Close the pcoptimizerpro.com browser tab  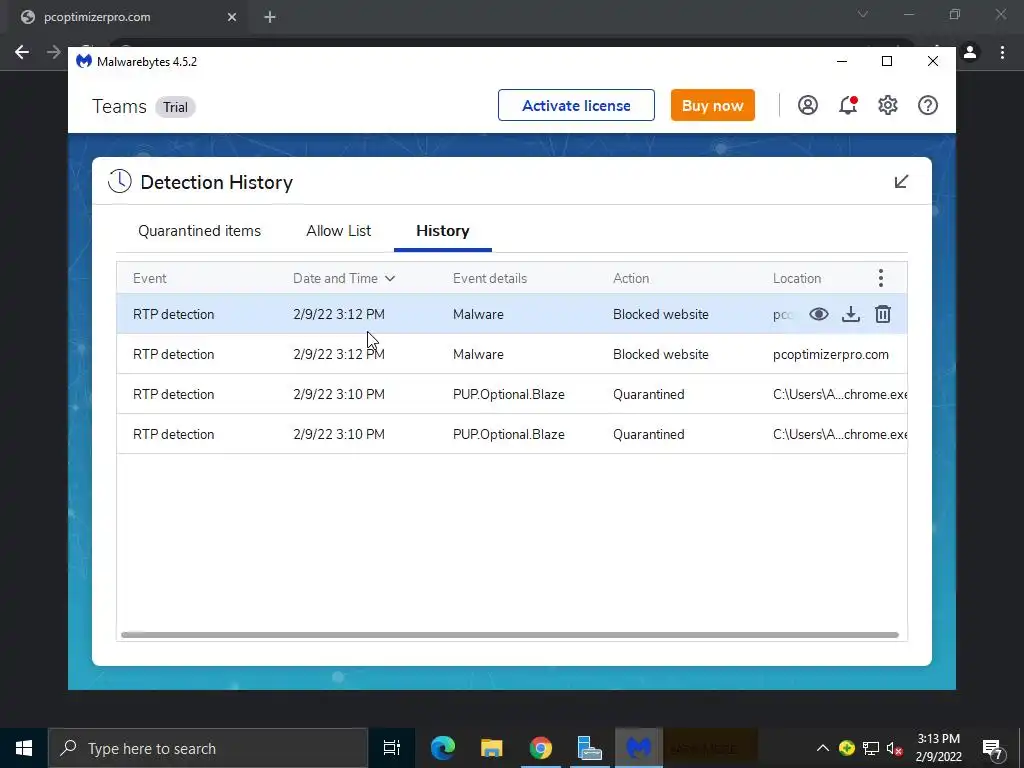click(x=232, y=17)
